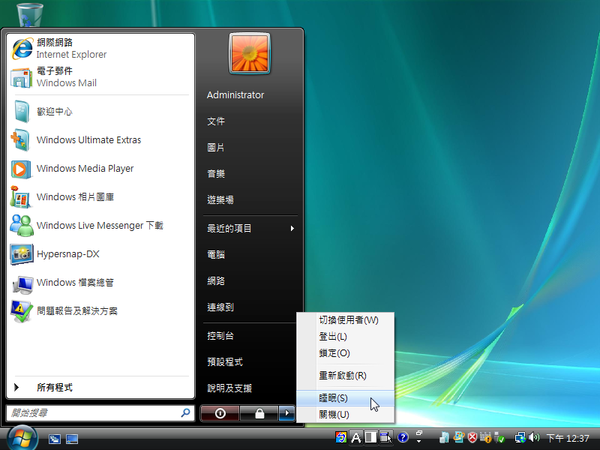
Task: Open Windows 相片圖庫 photo gallery
Action: click(x=100, y=197)
